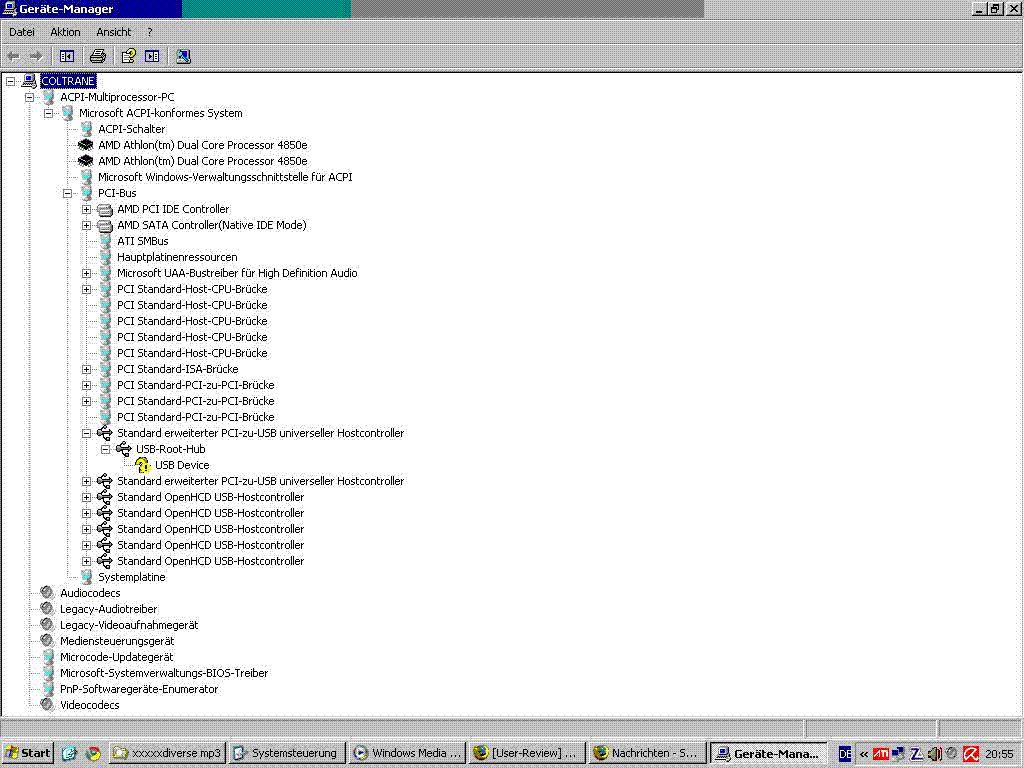Select 'Hauptplatinenressourcen' entry
Viewport: 1024px width, 768px height.
point(177,257)
